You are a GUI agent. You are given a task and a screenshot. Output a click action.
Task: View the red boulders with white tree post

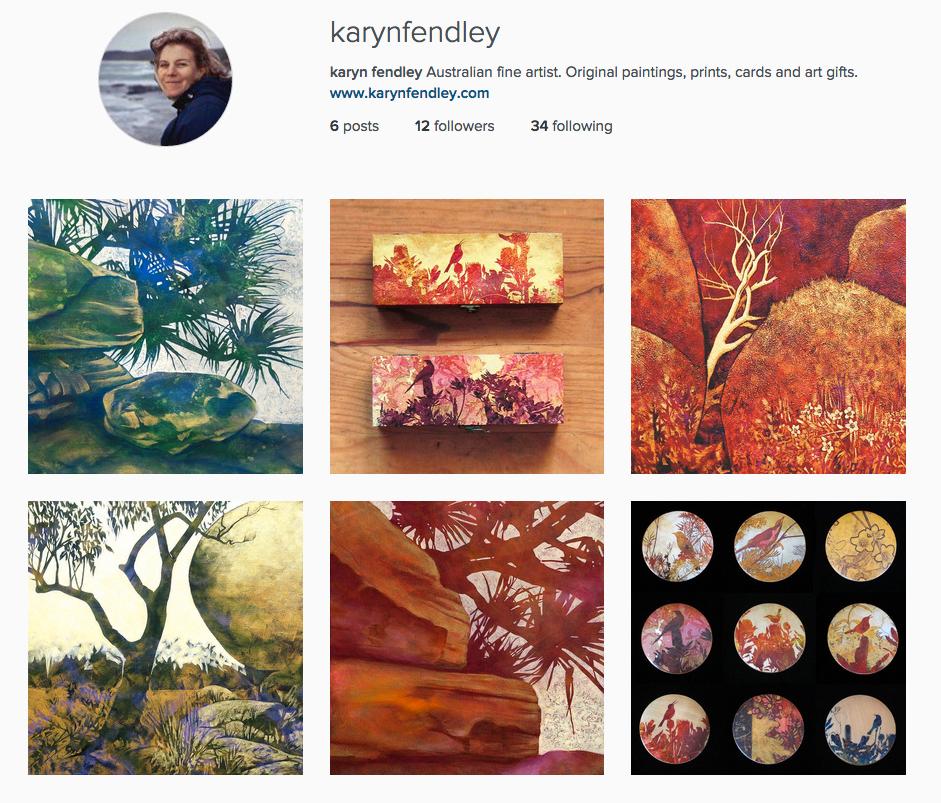(x=768, y=336)
